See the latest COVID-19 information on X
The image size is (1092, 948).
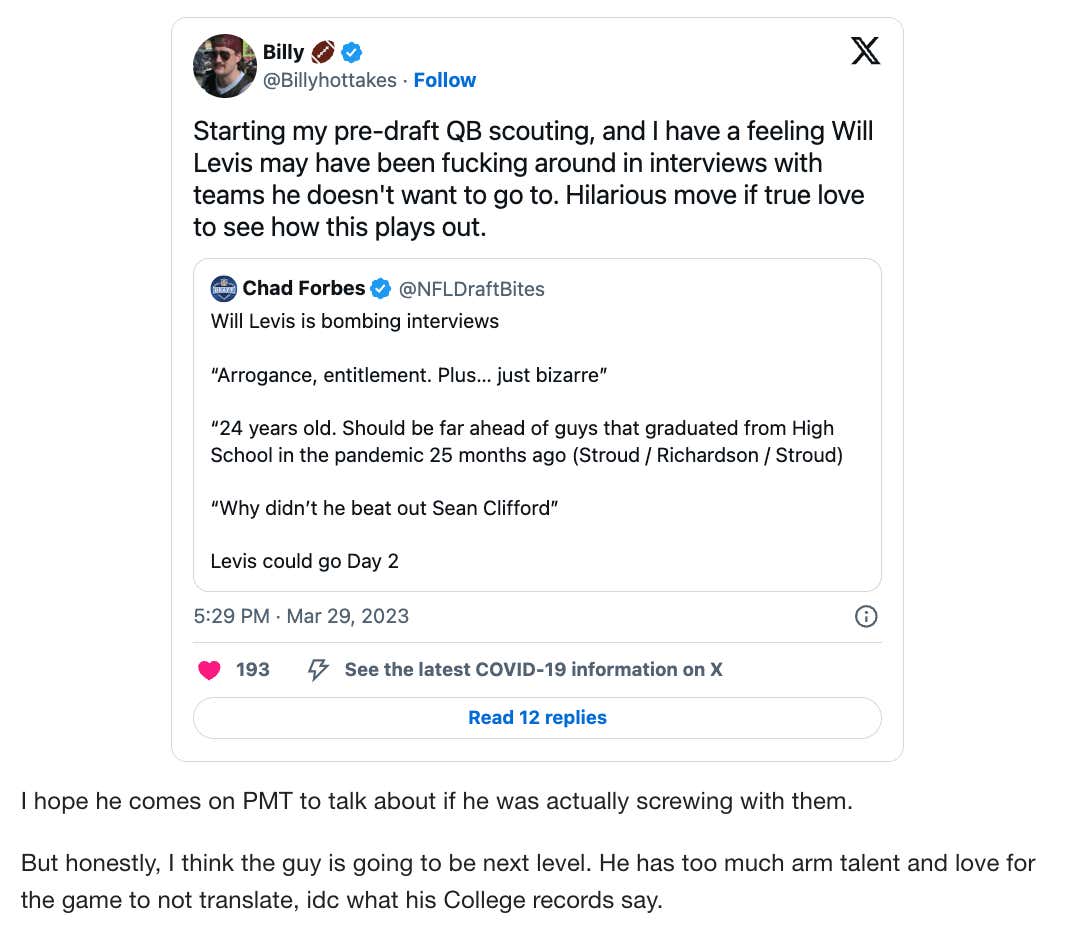533,670
